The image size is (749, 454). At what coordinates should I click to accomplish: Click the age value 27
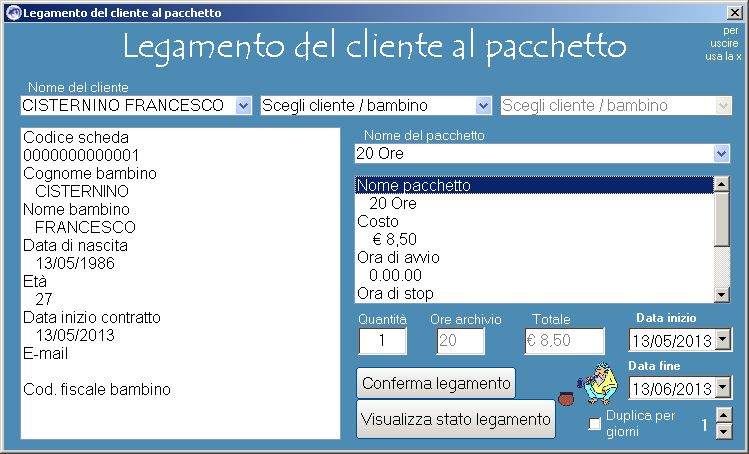(43, 299)
